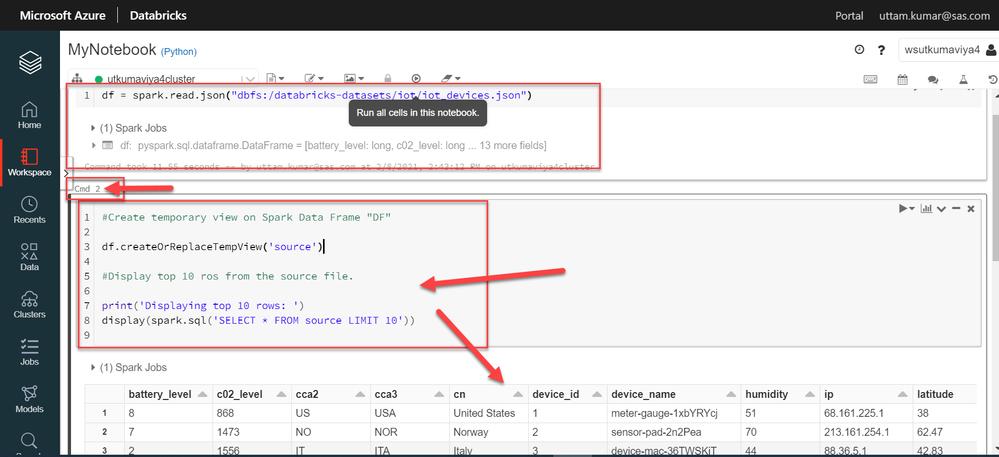This screenshot has width=999, height=457.
Task: Sort by device_name column header
Action: (673, 394)
